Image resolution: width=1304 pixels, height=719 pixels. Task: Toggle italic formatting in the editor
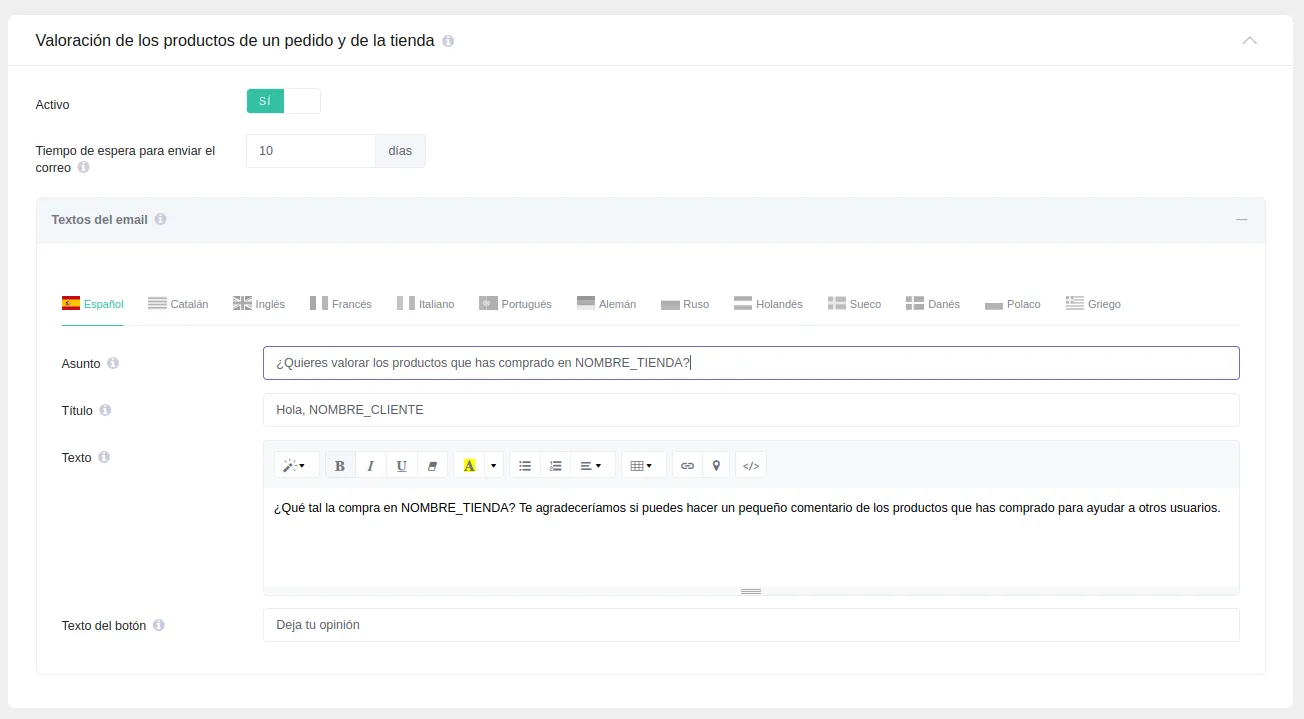(x=370, y=465)
